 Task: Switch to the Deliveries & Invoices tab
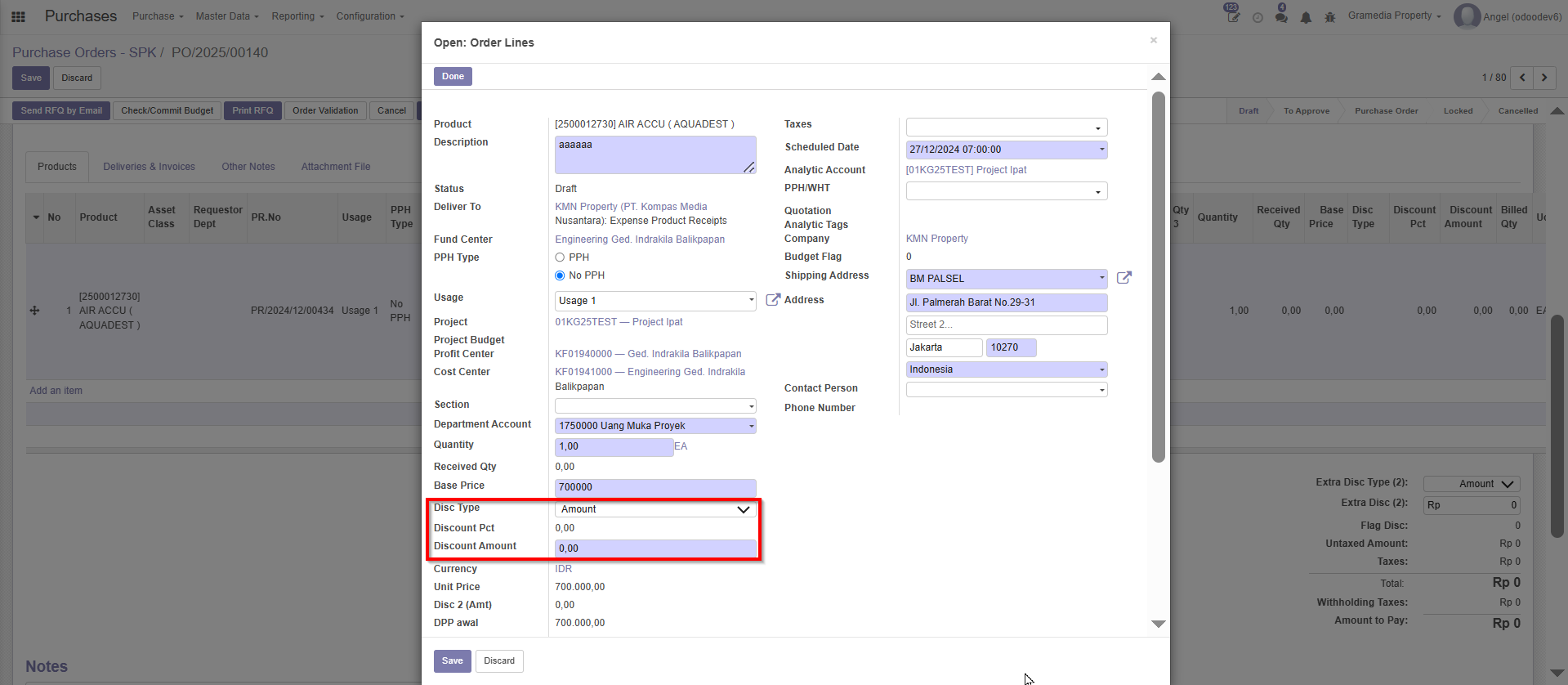pyautogui.click(x=149, y=167)
